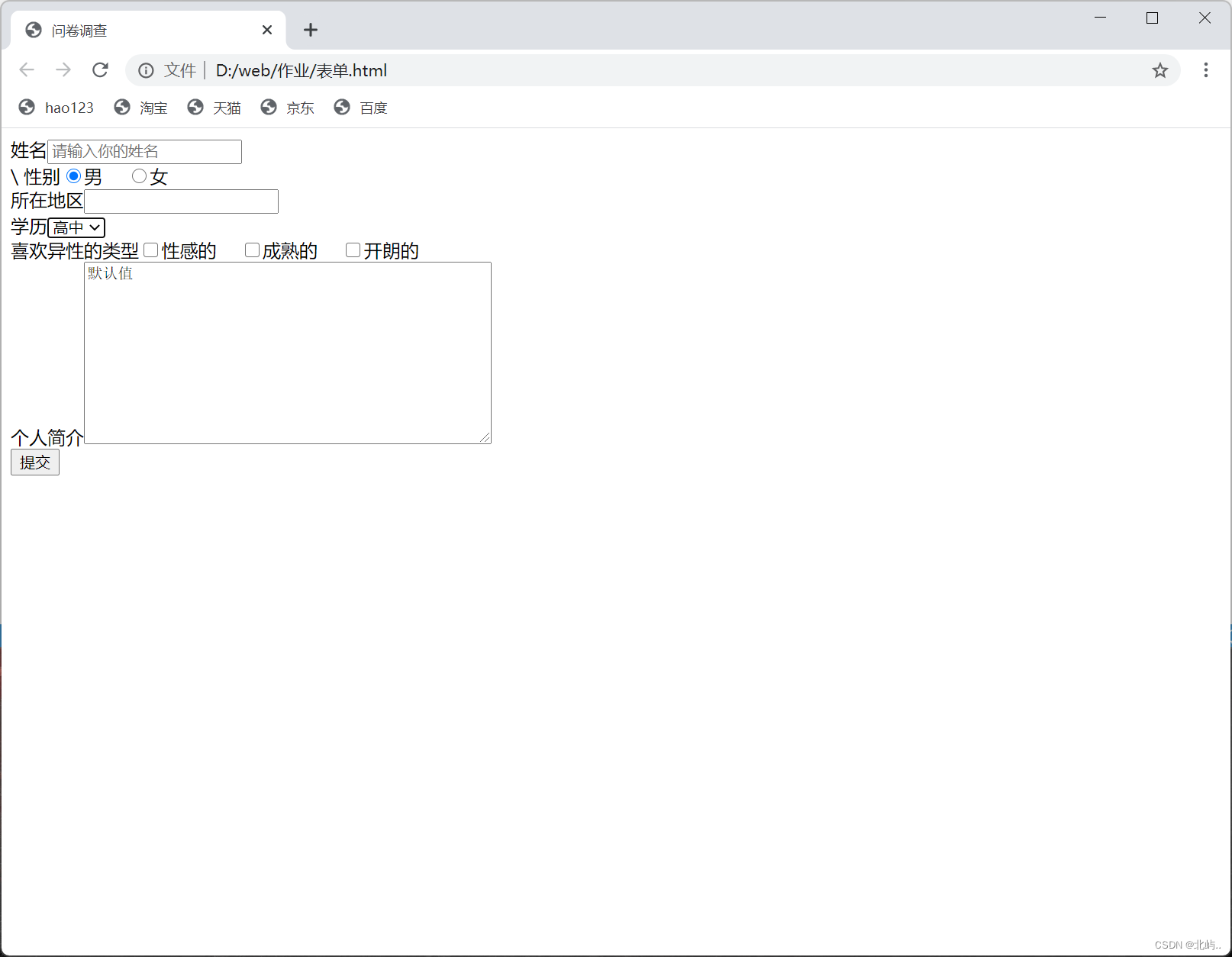Check the 性感的 checkbox
Screen dimensions: 1232x957
tap(151, 250)
